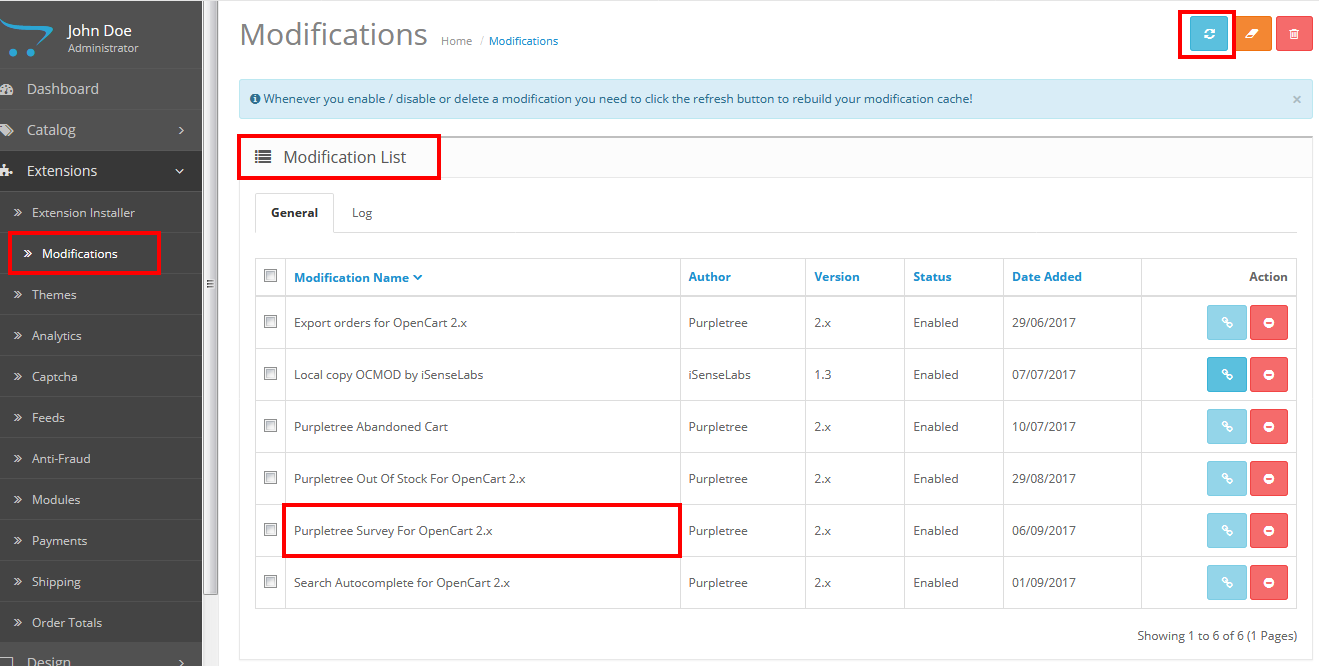Sort the table by Version column

836,277
